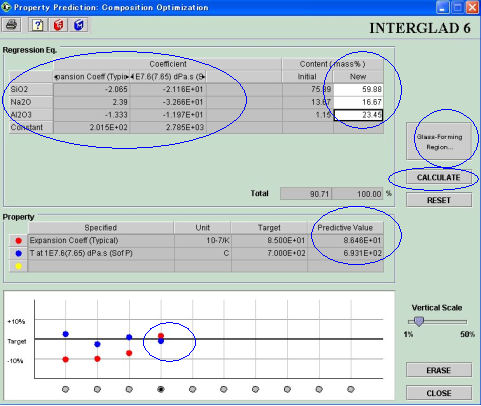Edit the New Na2O content field 16.67
The image size is (481, 406).
[358, 102]
